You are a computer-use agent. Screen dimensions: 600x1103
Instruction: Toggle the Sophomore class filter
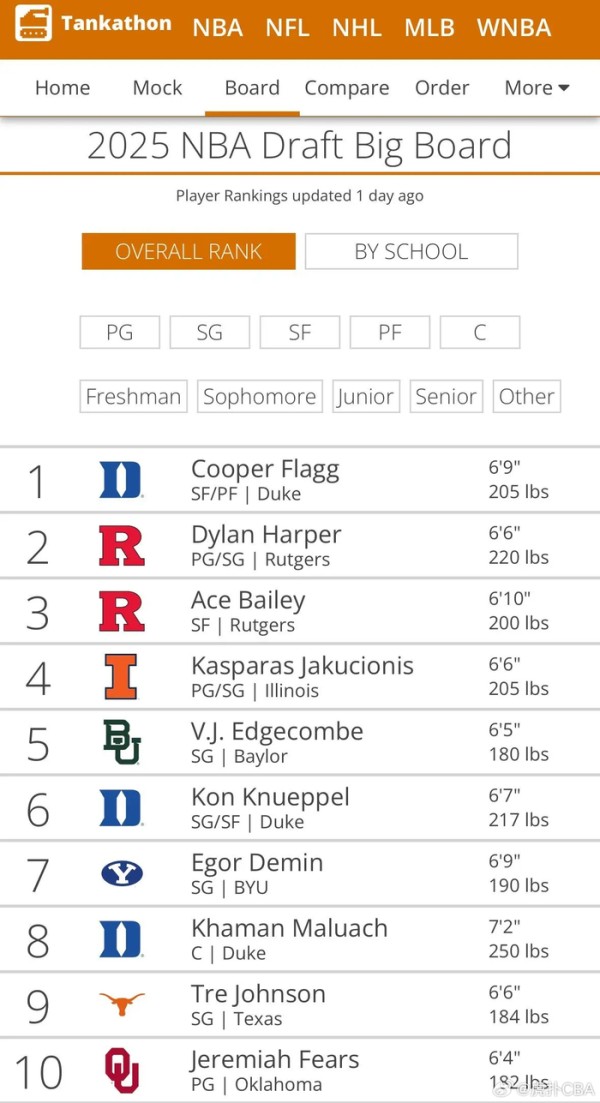coord(259,397)
